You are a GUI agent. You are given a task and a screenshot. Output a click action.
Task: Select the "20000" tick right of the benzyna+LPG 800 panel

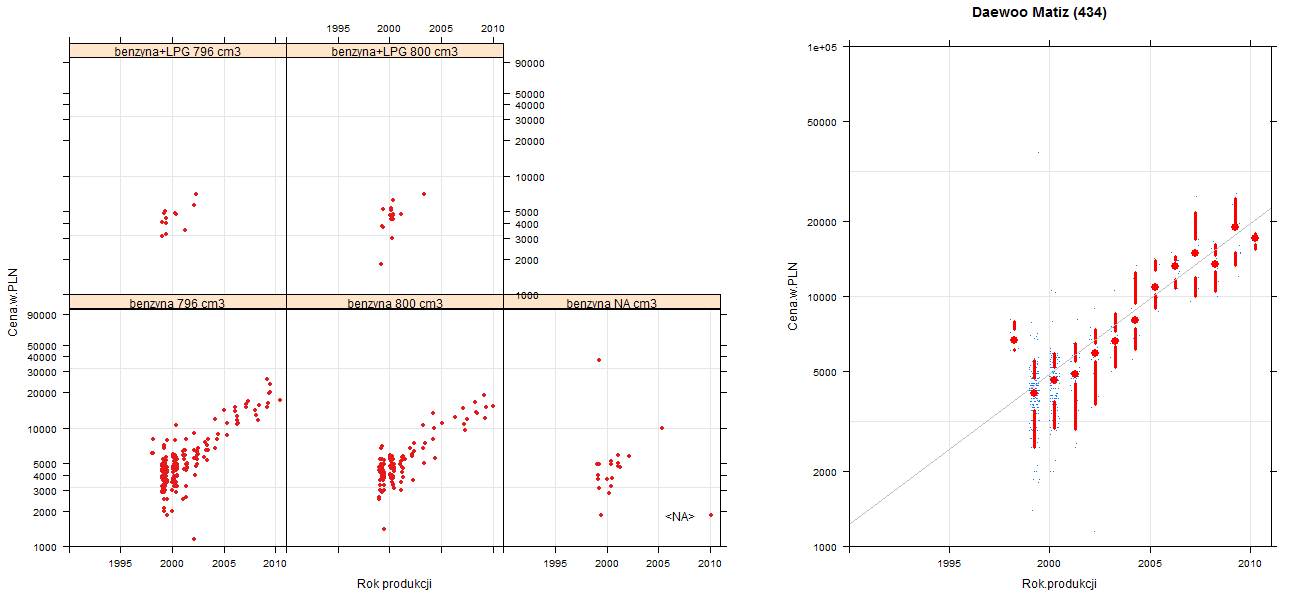(530, 141)
